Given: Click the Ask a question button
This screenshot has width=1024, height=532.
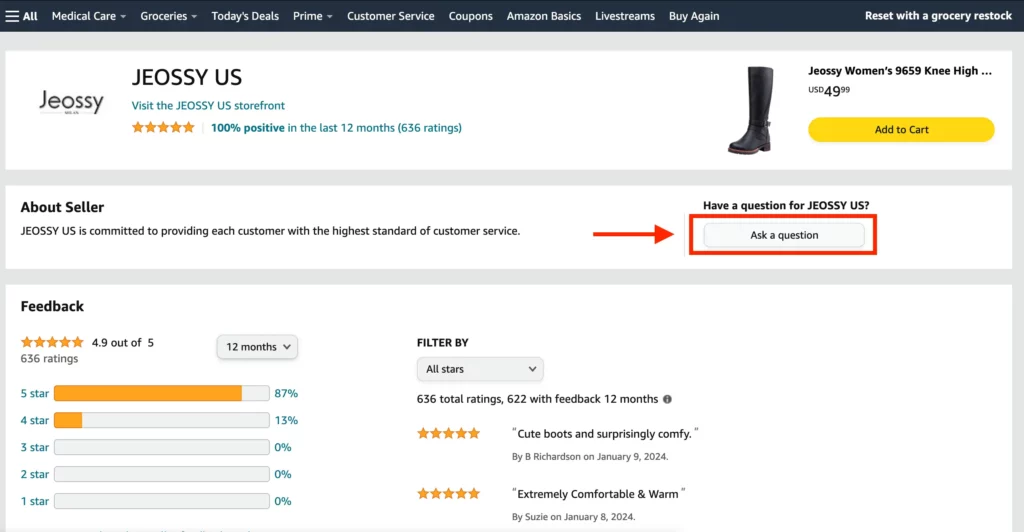Looking at the screenshot, I should coord(784,235).
